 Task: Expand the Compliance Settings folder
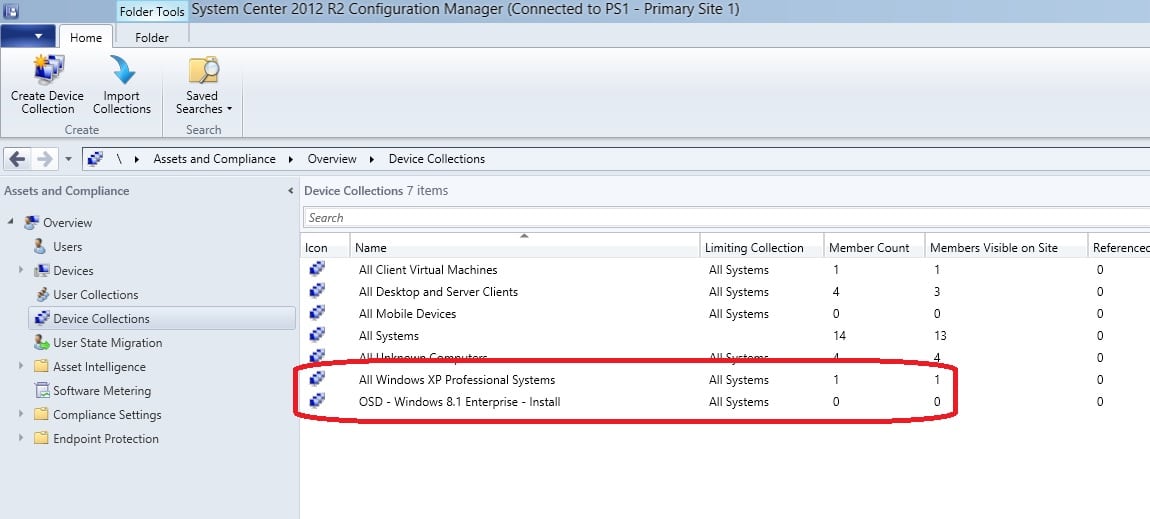coord(21,414)
